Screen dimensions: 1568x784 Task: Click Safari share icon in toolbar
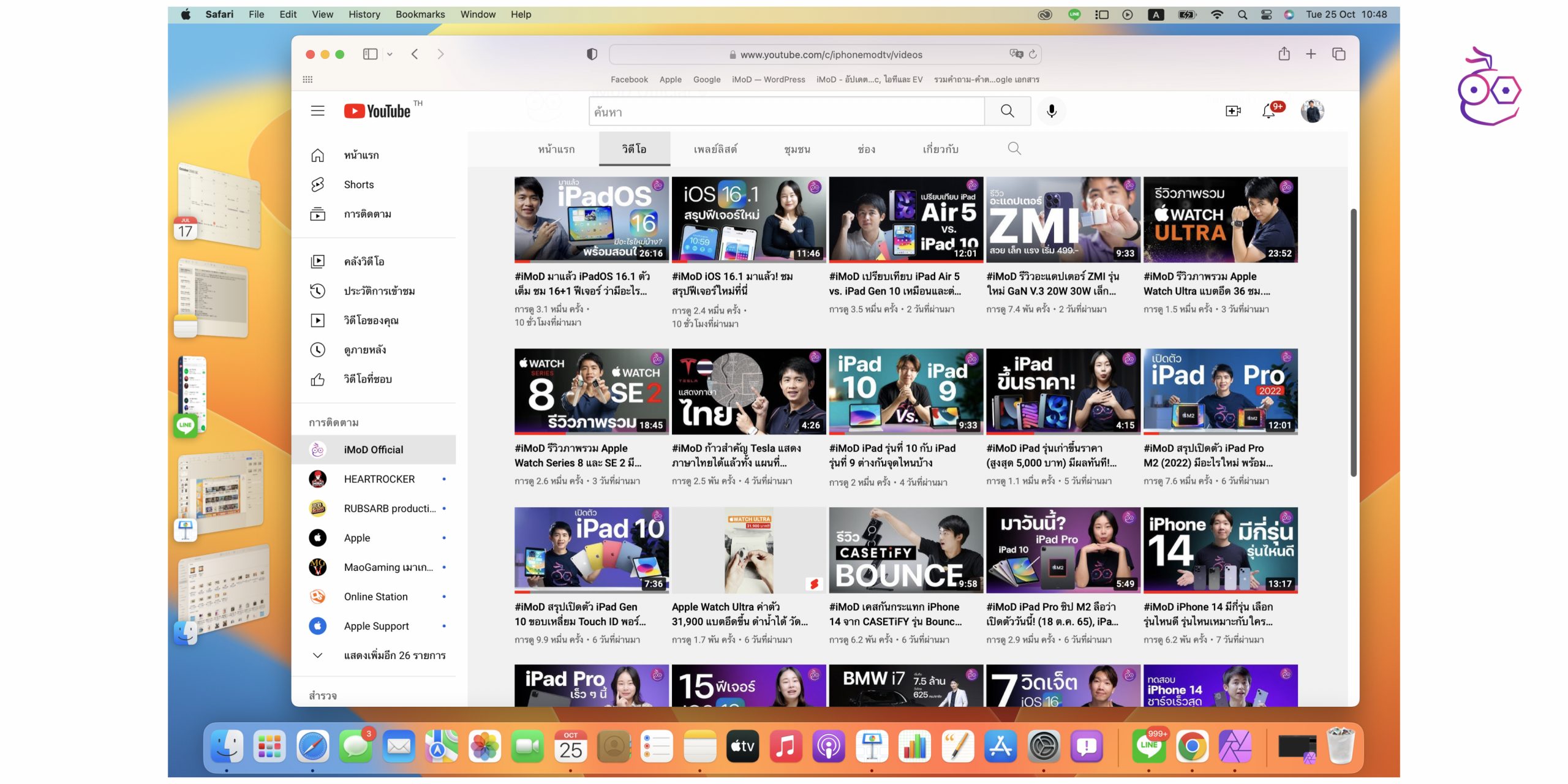[x=1284, y=55]
